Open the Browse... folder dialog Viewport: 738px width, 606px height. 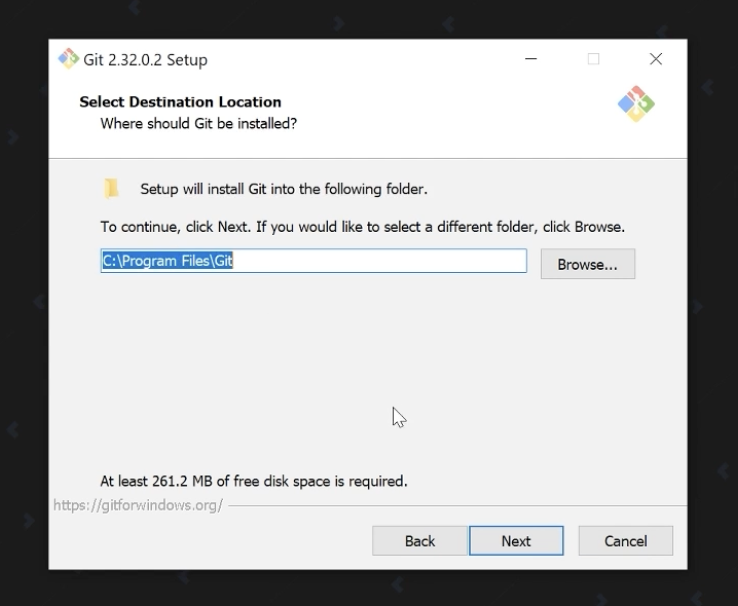coord(588,264)
